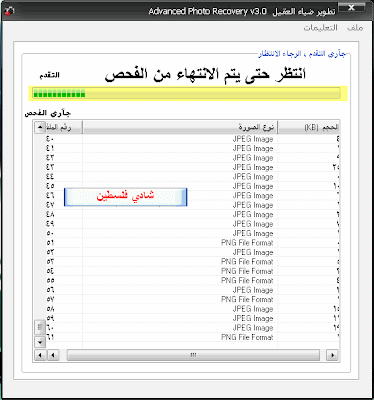Click the list's vertical scroll up arrow
374x400 pixels.
click(x=40, y=127)
